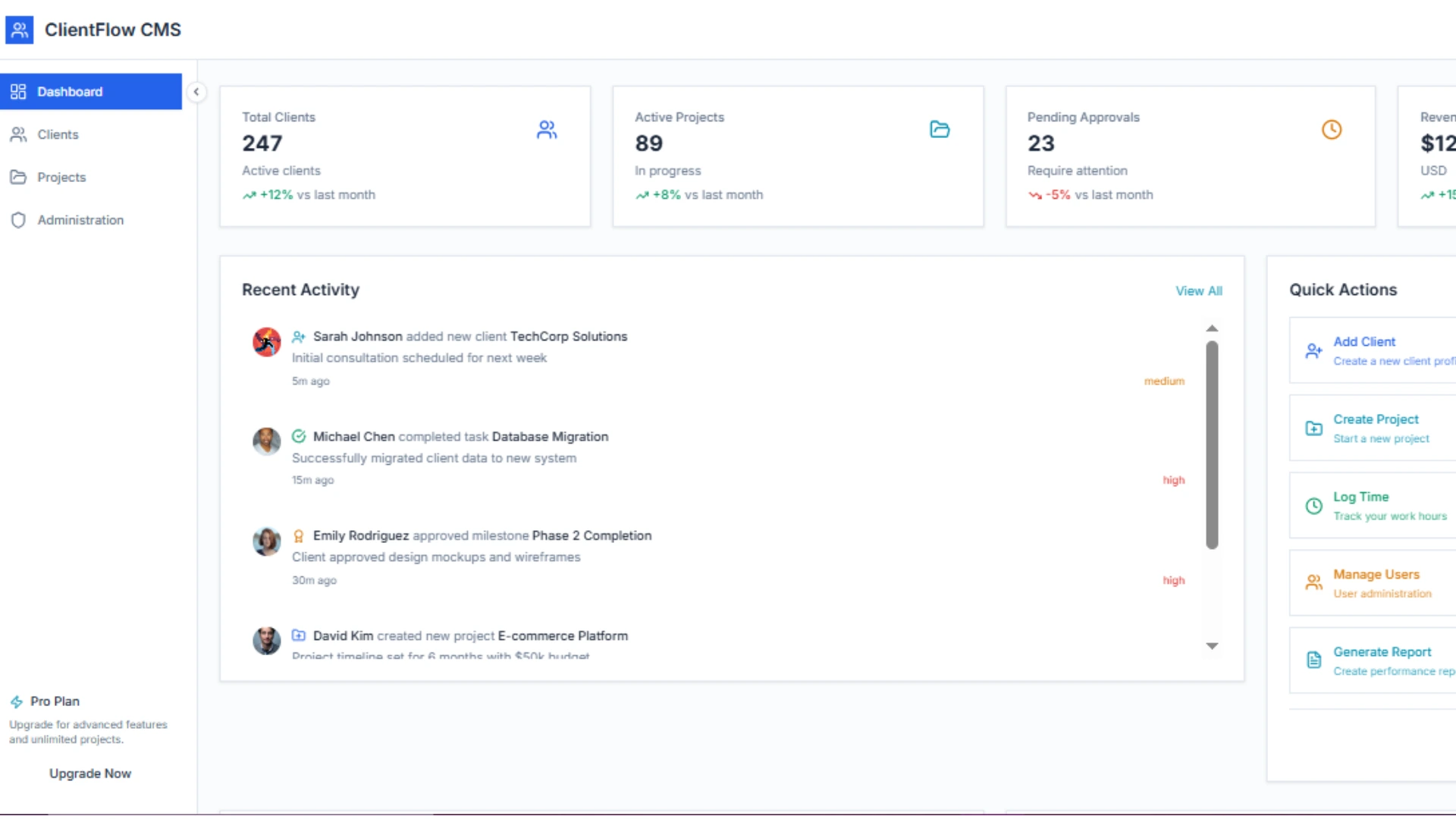Navigate to the Clients section

(x=58, y=134)
